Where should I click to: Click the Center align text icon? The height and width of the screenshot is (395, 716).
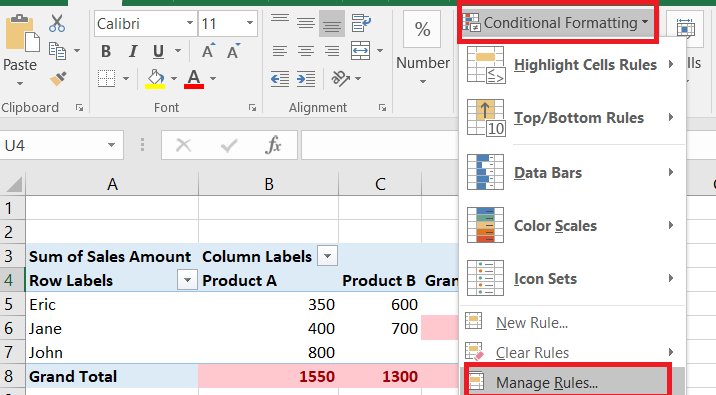pyautogui.click(x=306, y=51)
